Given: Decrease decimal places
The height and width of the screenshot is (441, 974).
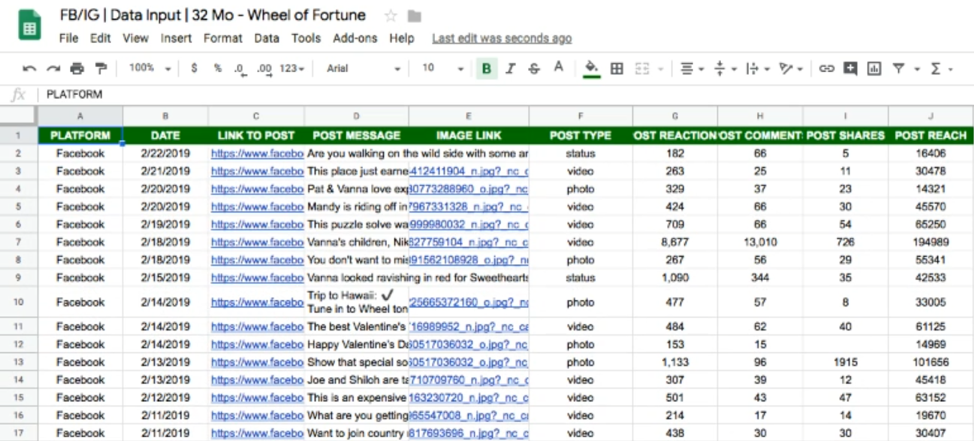Looking at the screenshot, I should (x=240, y=69).
